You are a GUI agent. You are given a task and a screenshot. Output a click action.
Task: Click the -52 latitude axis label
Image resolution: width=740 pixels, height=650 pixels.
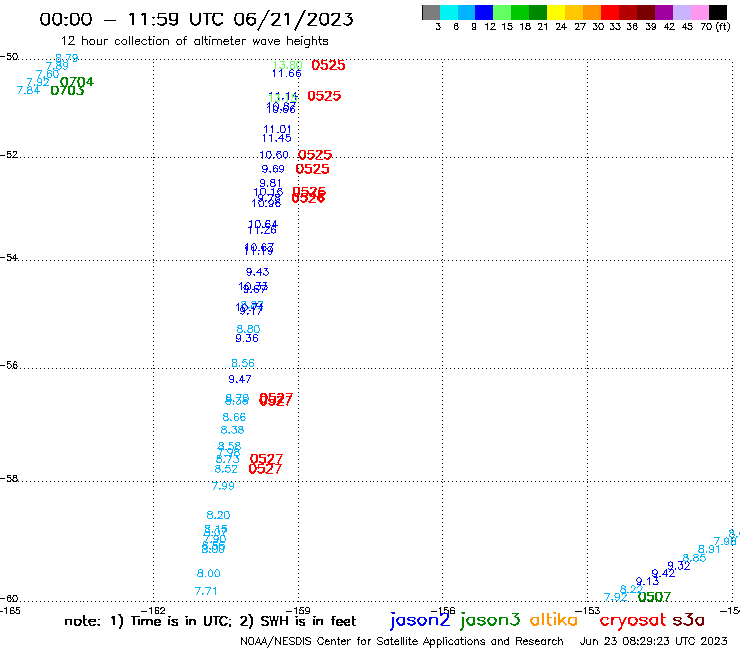tap(8, 155)
